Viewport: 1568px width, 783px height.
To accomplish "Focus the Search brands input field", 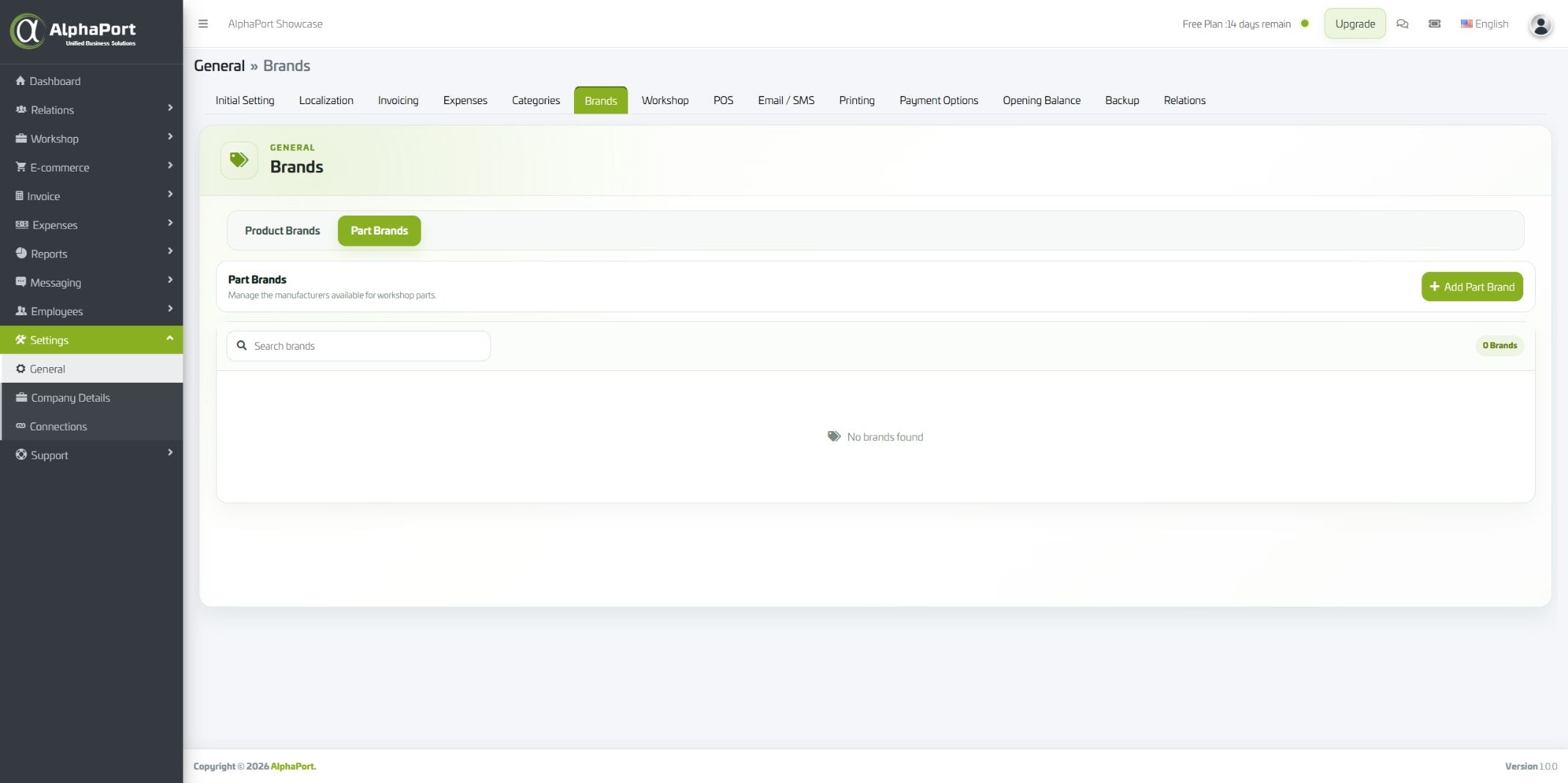I will click(x=358, y=346).
